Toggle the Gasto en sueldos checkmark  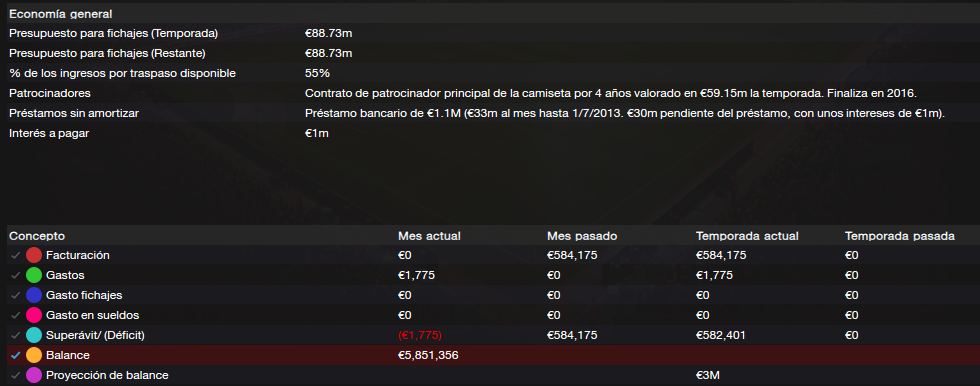[x=15, y=315]
